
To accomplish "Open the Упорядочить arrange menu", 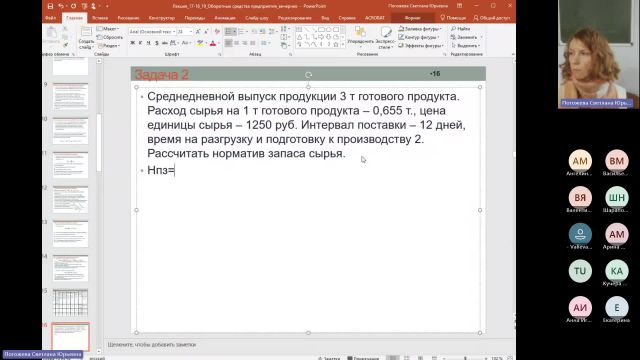I will [360, 37].
